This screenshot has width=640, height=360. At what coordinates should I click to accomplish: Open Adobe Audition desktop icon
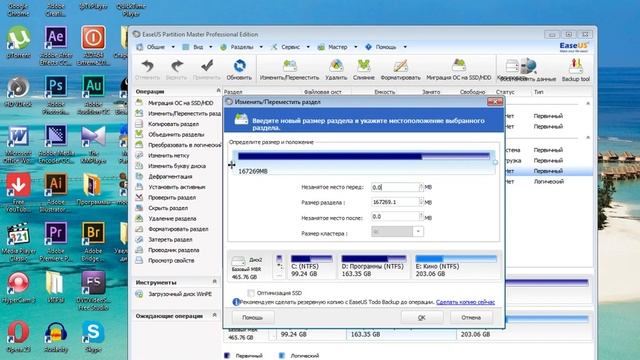pyautogui.click(x=93, y=95)
